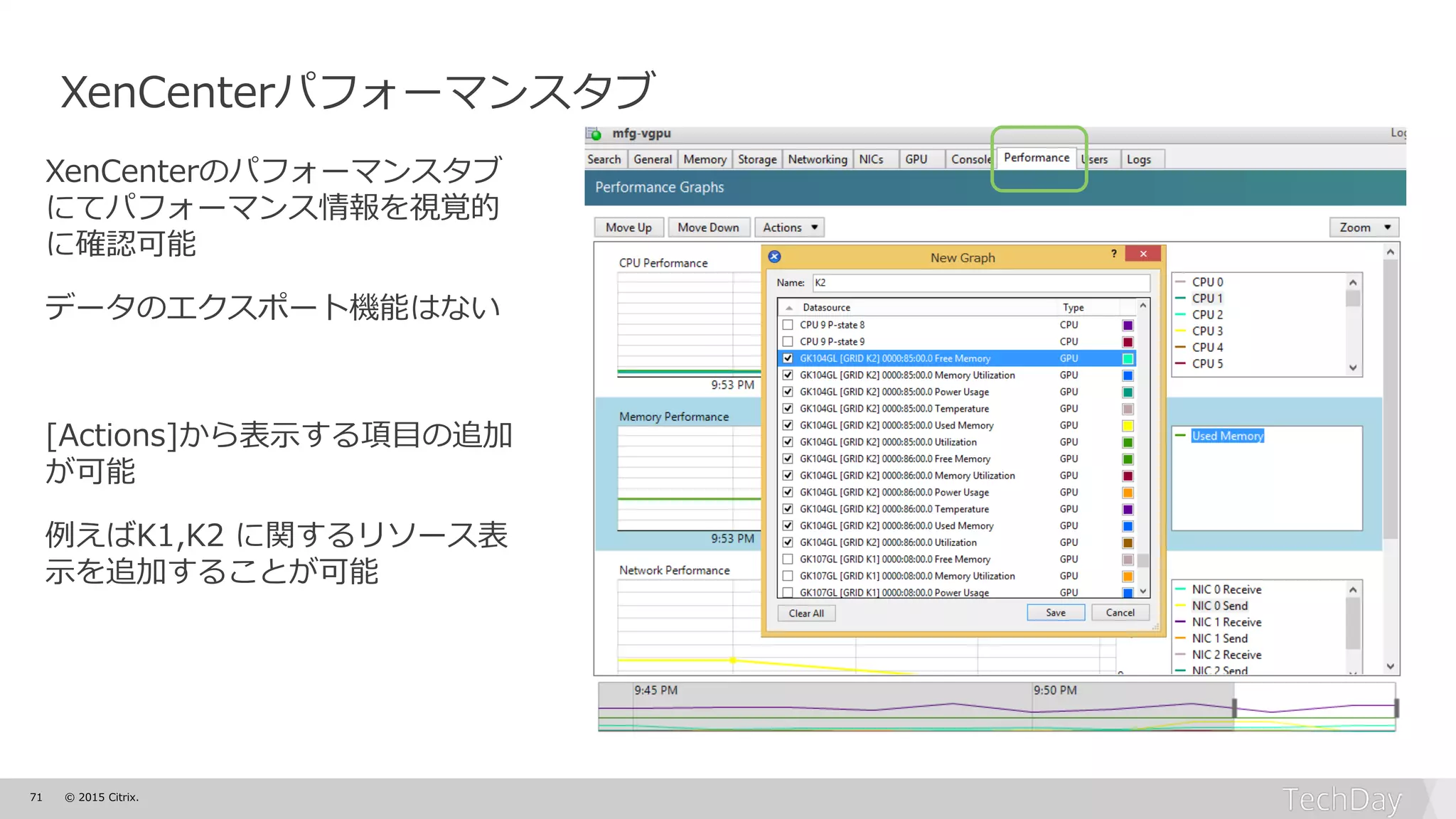This screenshot has height=819, width=1456.
Task: Uncheck 0000:85:00.0 Temperature datasource
Action: pos(788,409)
